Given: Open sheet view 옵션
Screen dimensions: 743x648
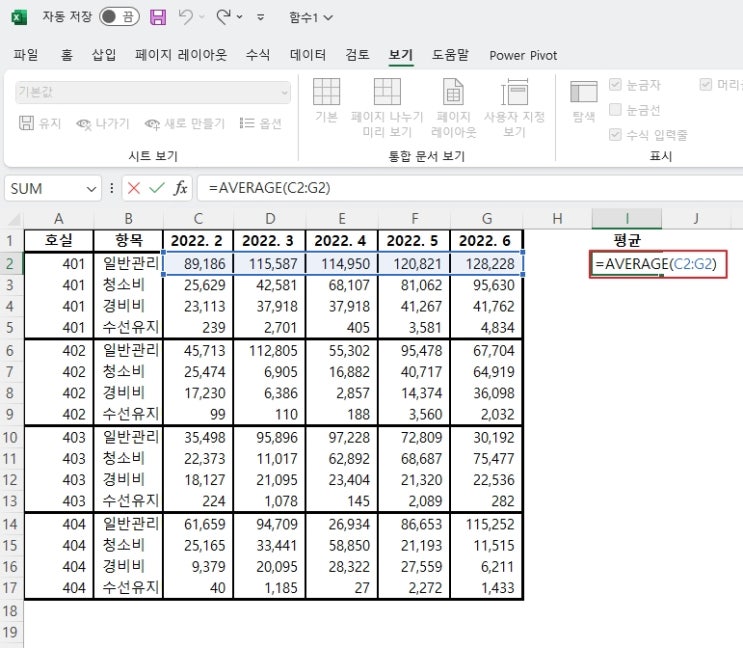Looking at the screenshot, I should [261, 124].
